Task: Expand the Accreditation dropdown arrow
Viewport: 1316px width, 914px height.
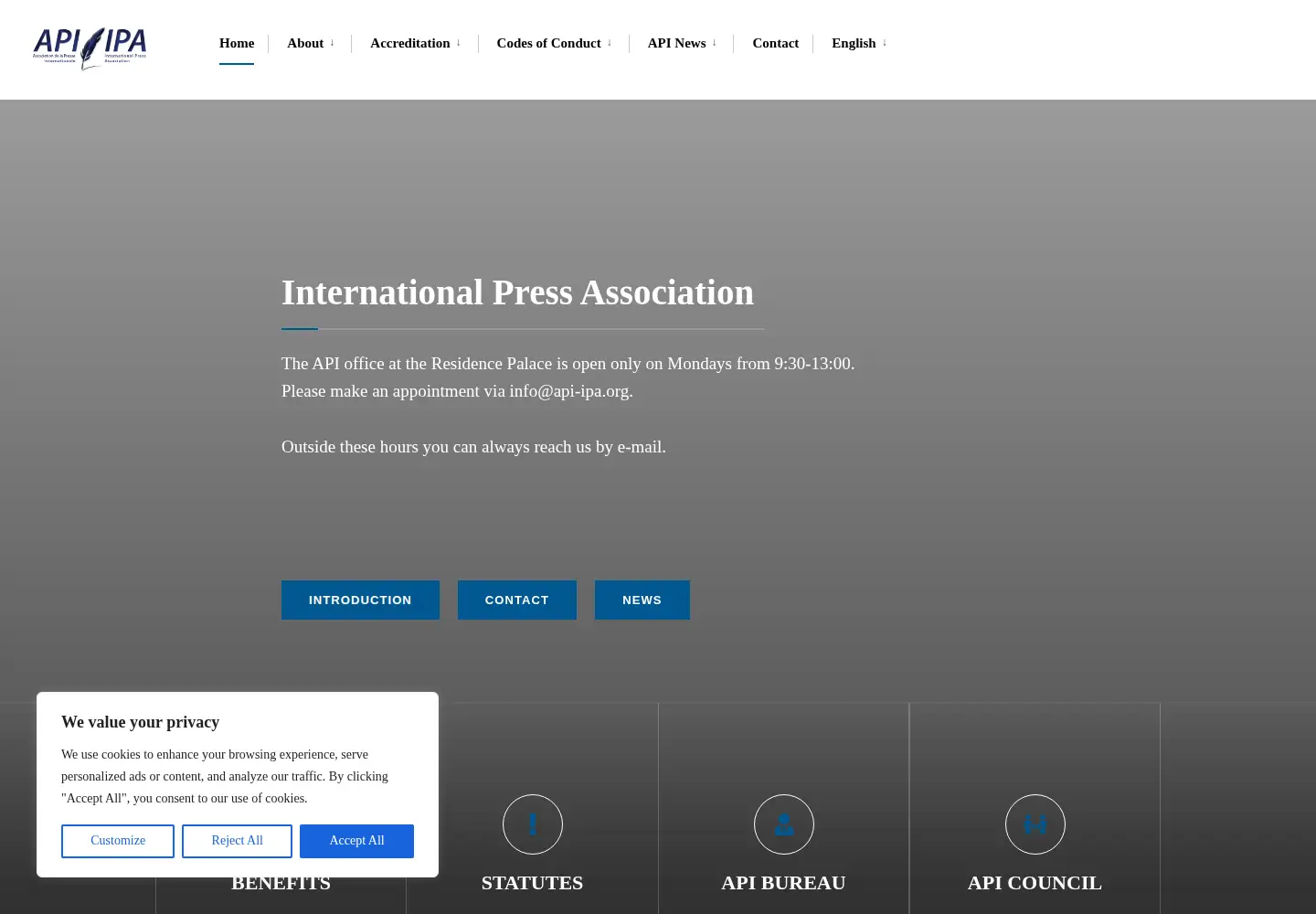Action: pyautogui.click(x=458, y=43)
